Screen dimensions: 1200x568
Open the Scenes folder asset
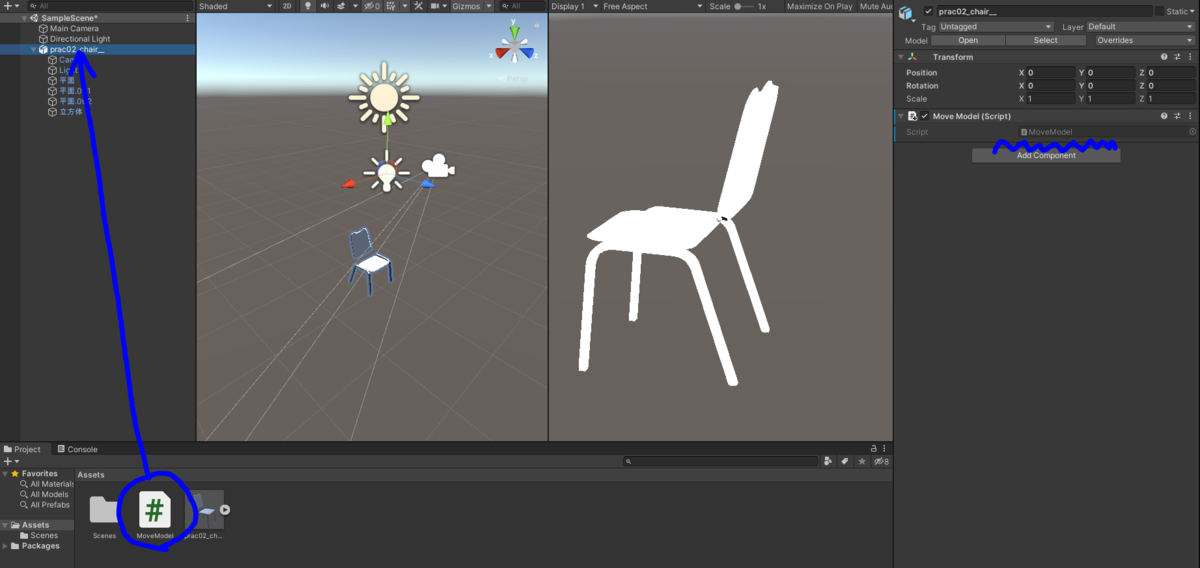104,516
